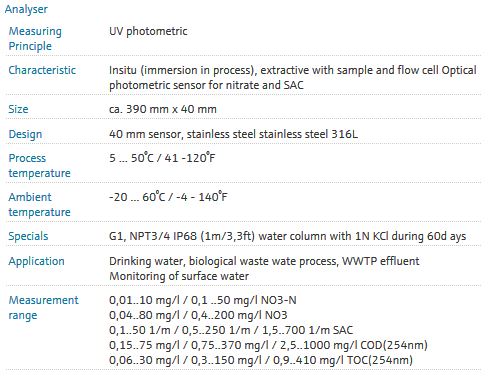Click the 390 mm x 40 mm value
Image resolution: width=489 pixels, height=376 pixels.
point(163,109)
